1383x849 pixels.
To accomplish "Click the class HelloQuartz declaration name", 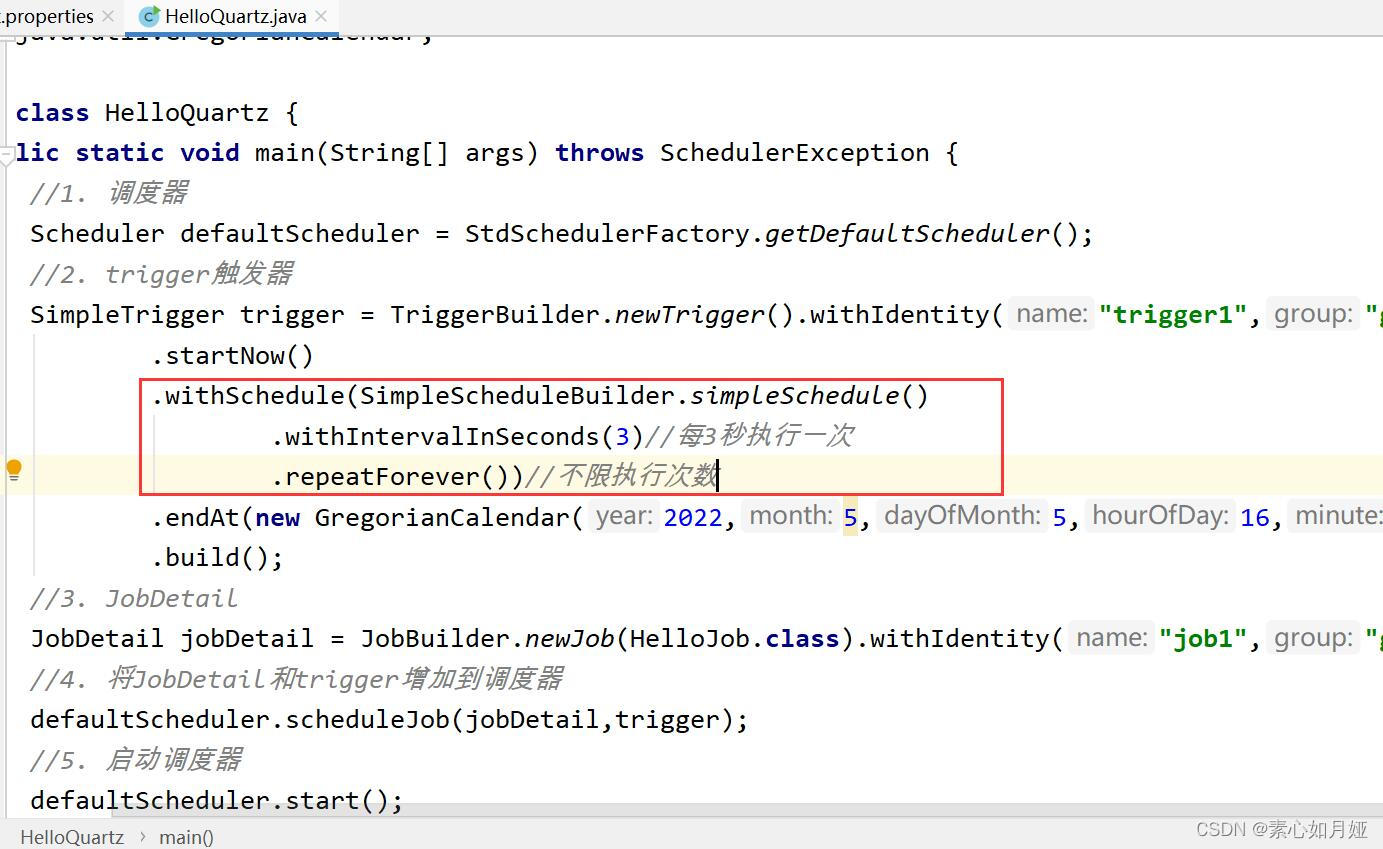I will (x=187, y=112).
